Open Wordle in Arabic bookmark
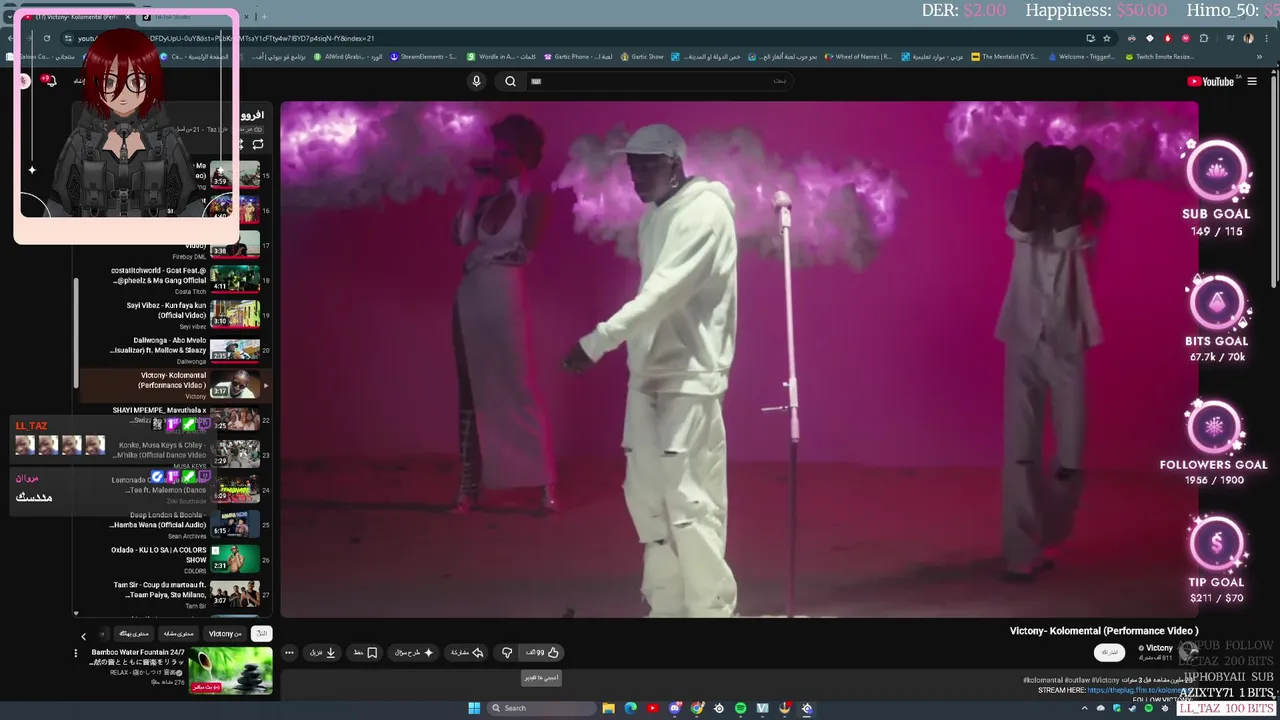This screenshot has height=720, width=1280. click(501, 57)
